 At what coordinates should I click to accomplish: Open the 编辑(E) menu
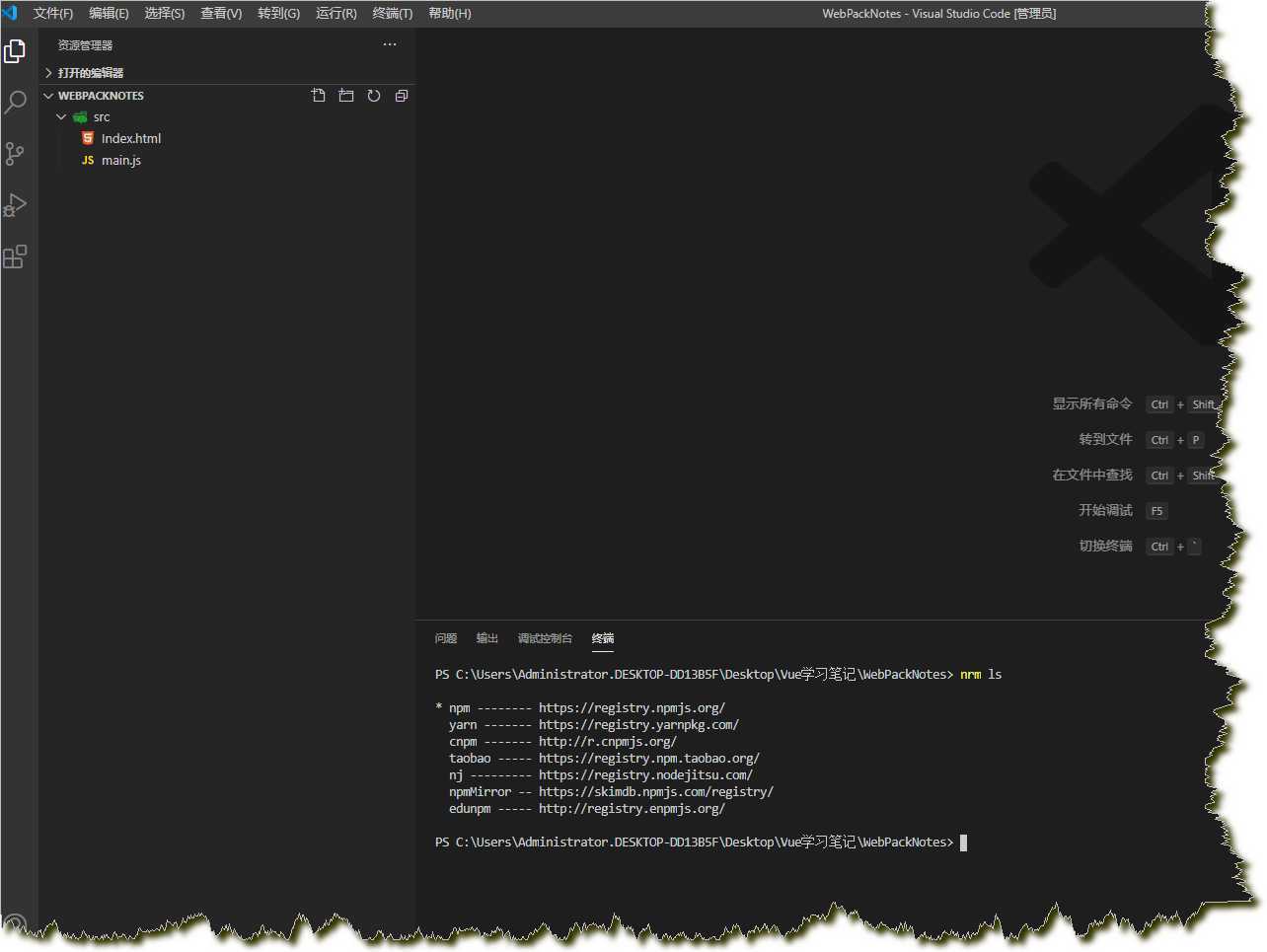[x=109, y=13]
